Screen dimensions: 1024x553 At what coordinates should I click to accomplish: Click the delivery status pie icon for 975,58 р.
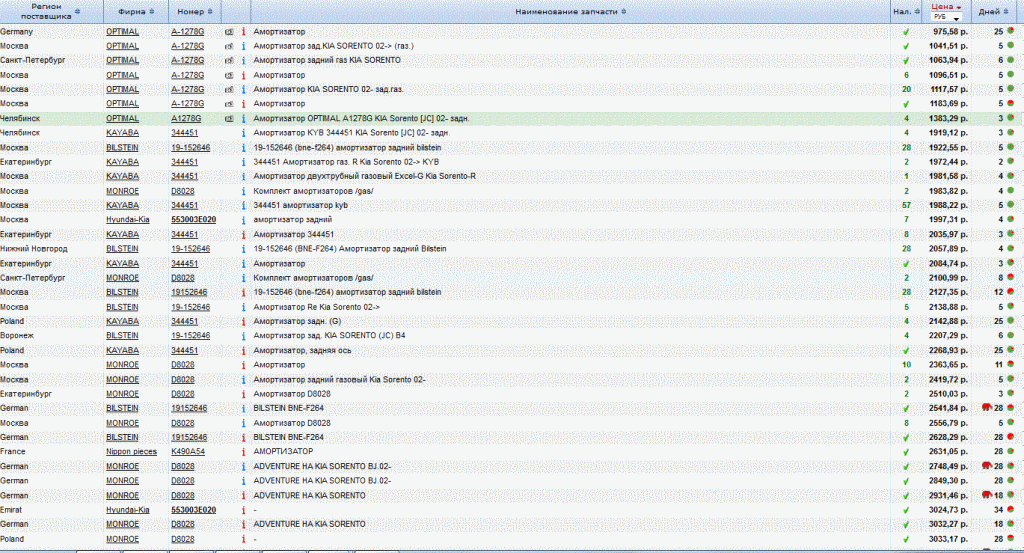tap(1010, 32)
